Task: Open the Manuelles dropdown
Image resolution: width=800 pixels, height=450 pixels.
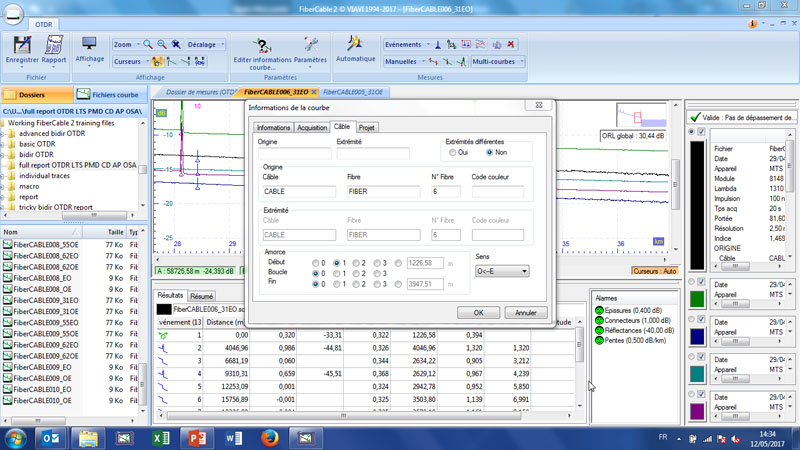Action: [x=405, y=61]
